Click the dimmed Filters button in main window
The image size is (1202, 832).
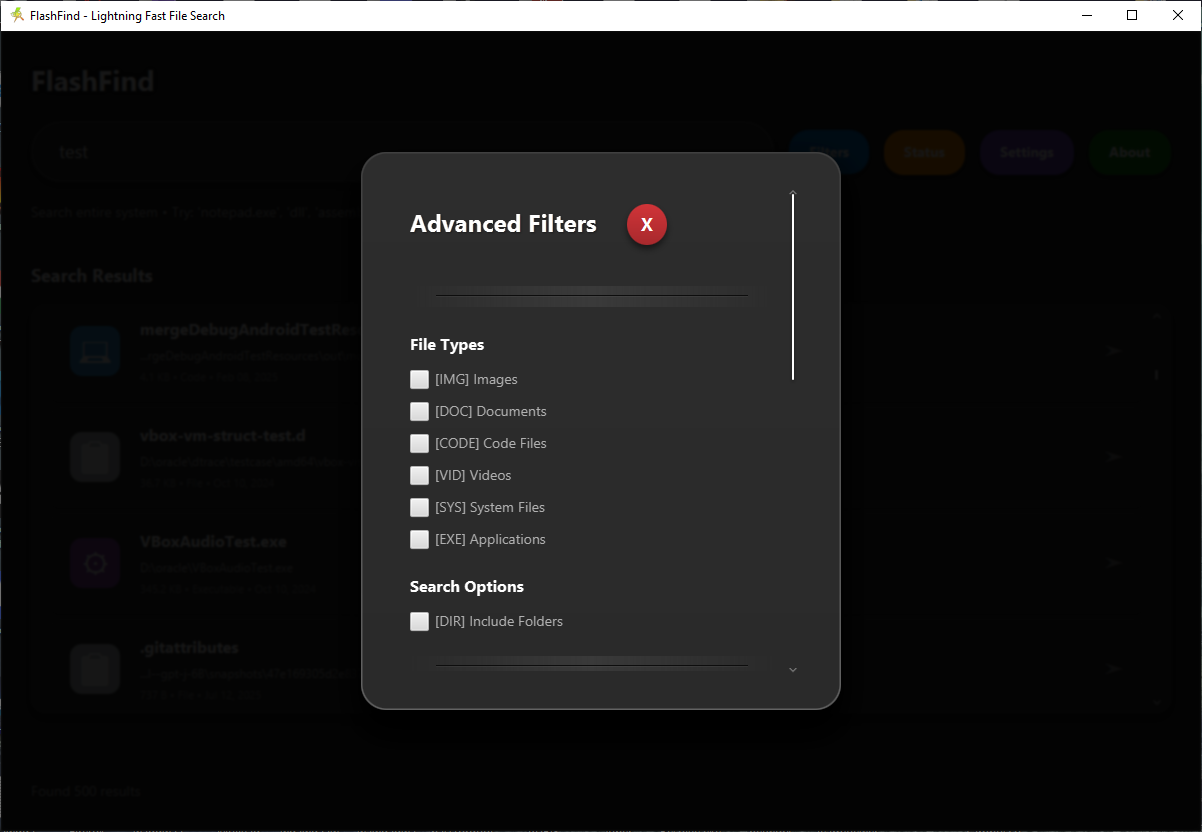(828, 152)
